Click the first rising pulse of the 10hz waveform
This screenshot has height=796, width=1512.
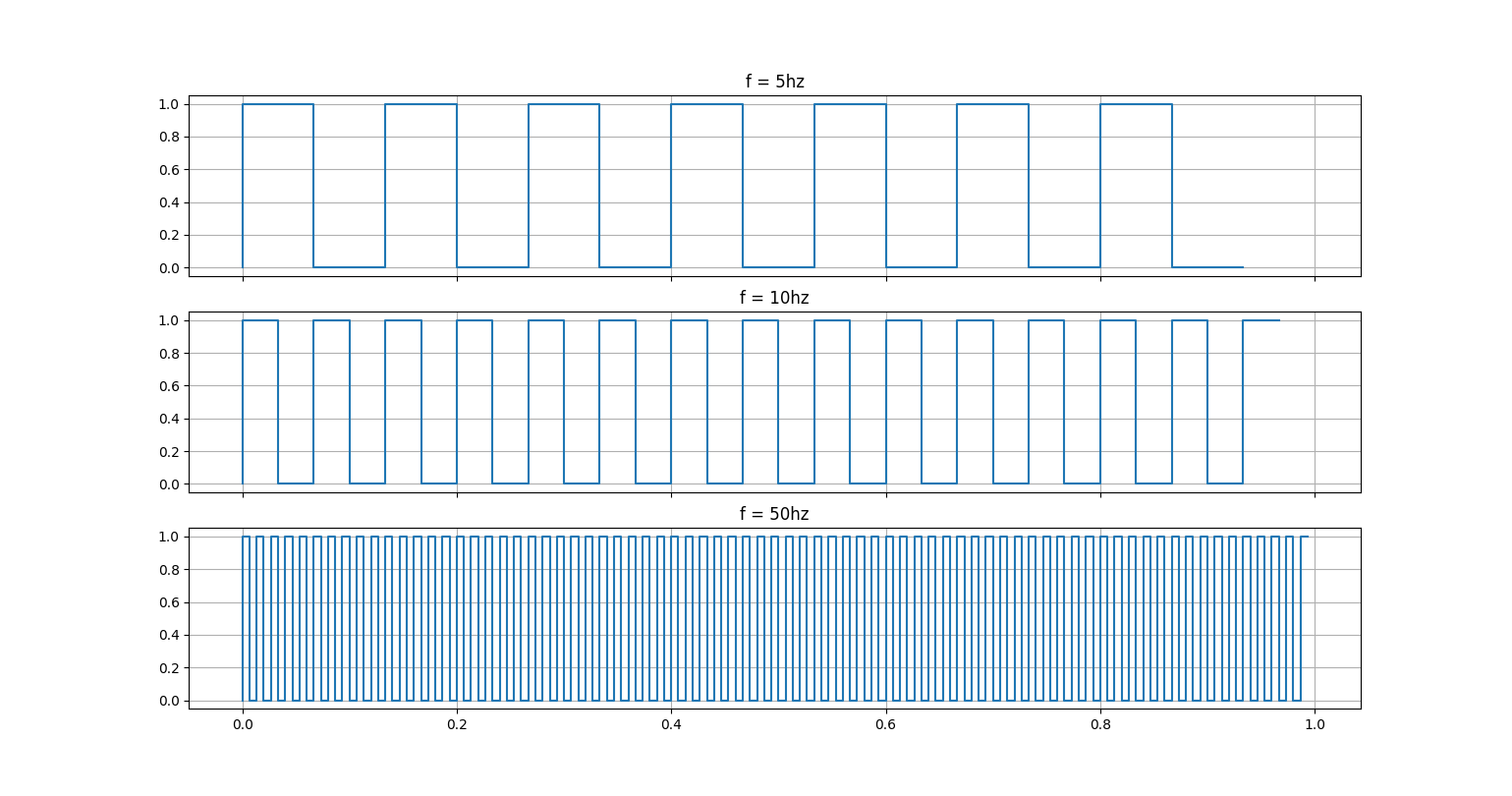pyautogui.click(x=261, y=320)
